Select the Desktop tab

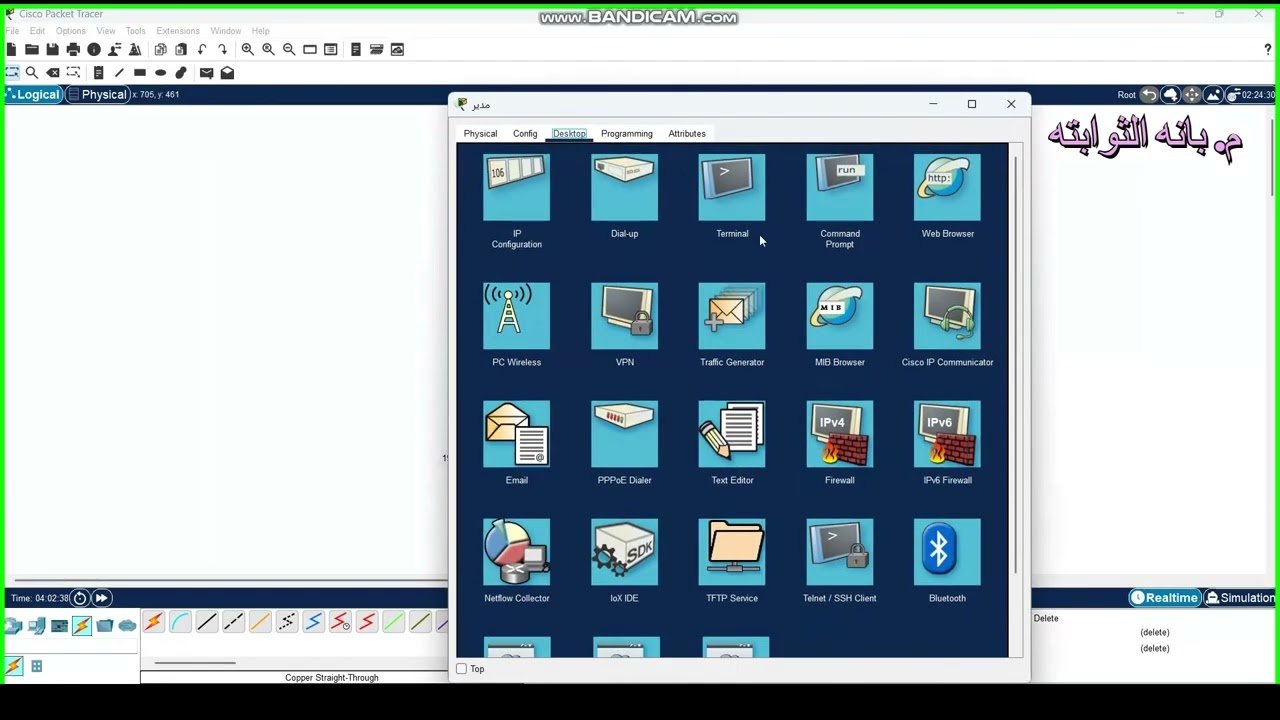(569, 133)
